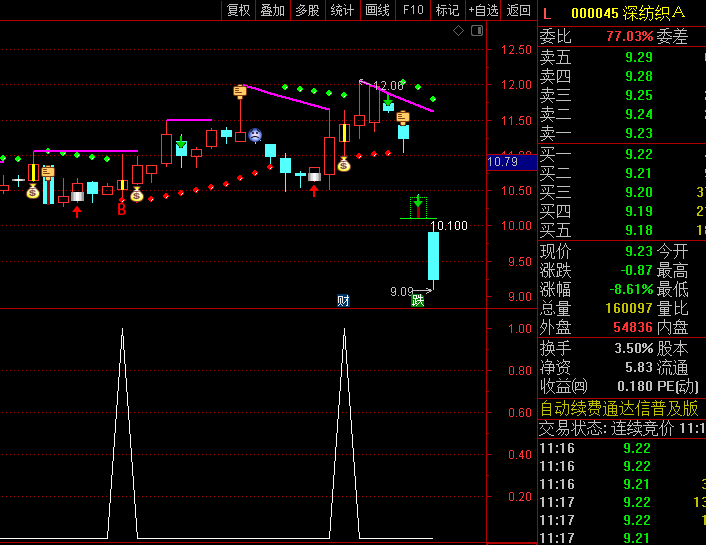Click the blue 财 financial marker
This screenshot has height=545, width=706.
pyautogui.click(x=343, y=300)
